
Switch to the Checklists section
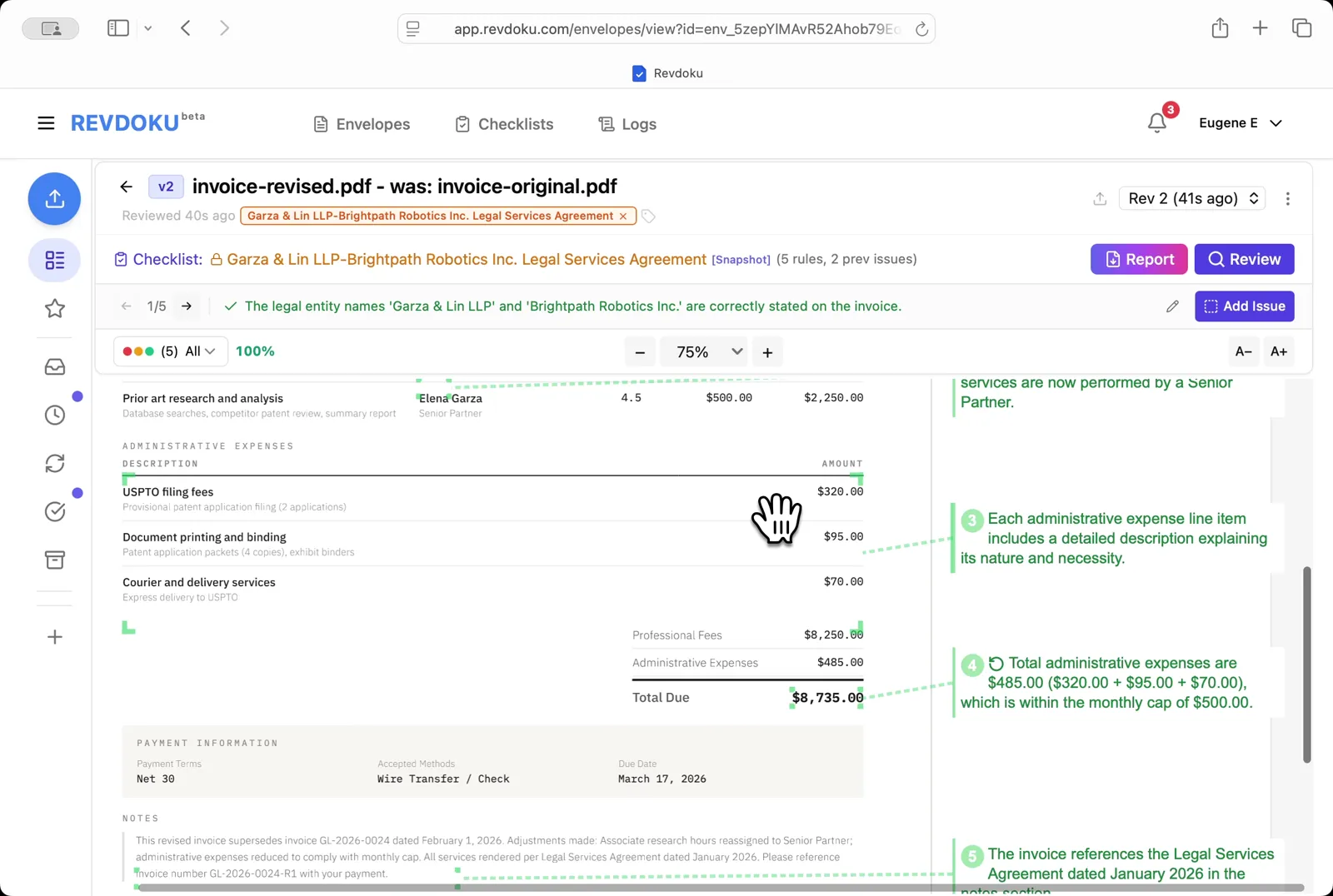coord(504,123)
